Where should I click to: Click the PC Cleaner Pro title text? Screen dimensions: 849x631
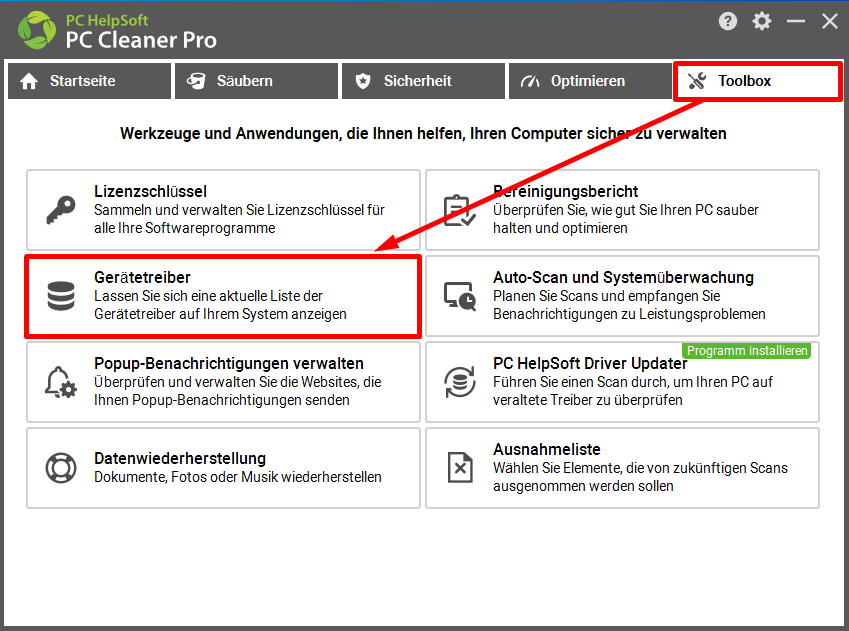tap(141, 40)
